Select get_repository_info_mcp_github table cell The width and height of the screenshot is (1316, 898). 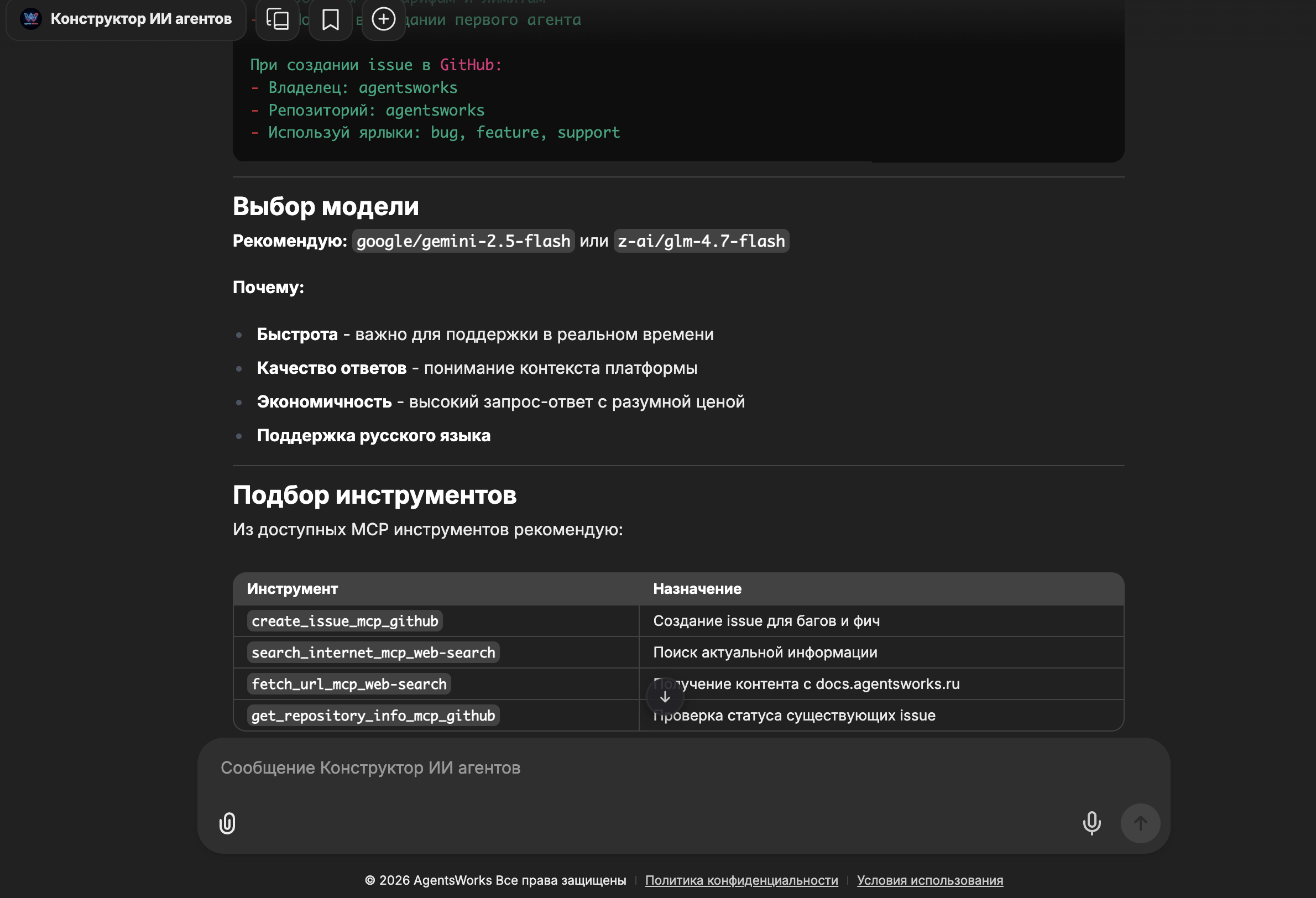click(373, 716)
